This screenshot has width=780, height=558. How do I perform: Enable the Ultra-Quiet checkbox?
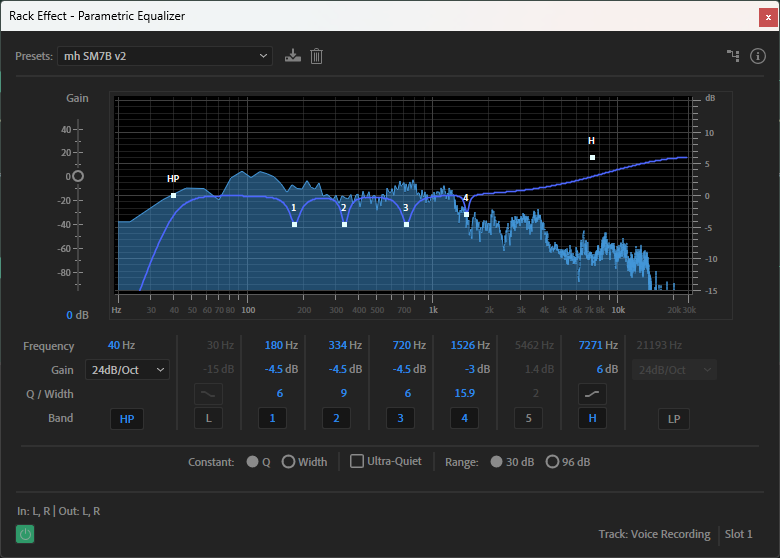click(358, 462)
